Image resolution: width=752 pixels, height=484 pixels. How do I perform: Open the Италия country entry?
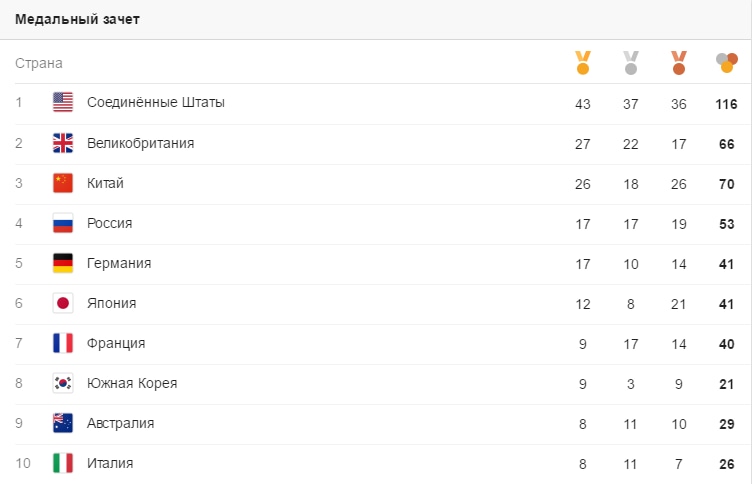click(110, 463)
